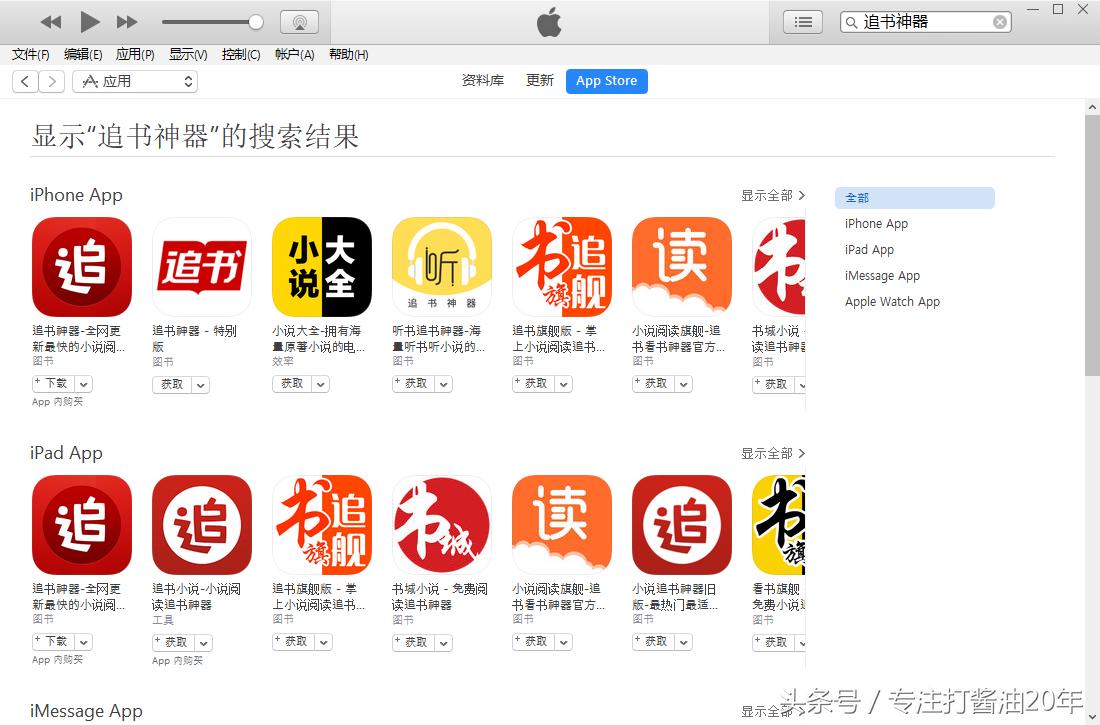Filter results by iPhone App
This screenshot has height=725, width=1100.
pyautogui.click(x=875, y=223)
